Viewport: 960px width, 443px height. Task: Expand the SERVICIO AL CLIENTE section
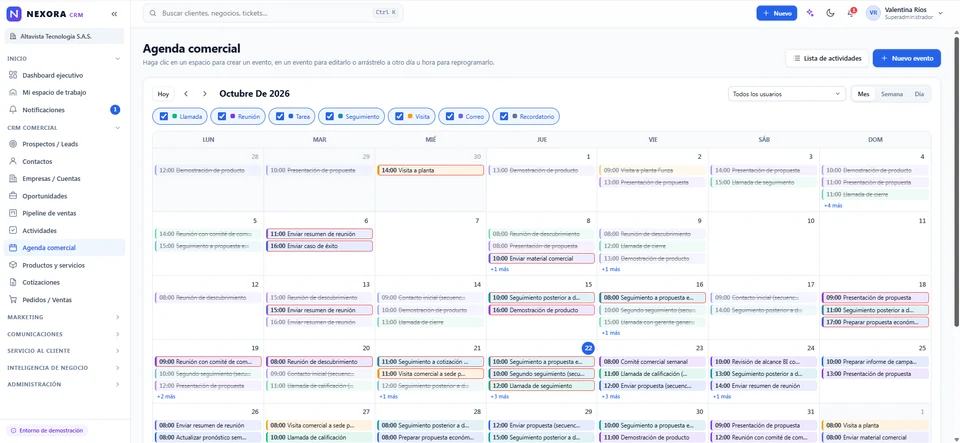tap(118, 351)
